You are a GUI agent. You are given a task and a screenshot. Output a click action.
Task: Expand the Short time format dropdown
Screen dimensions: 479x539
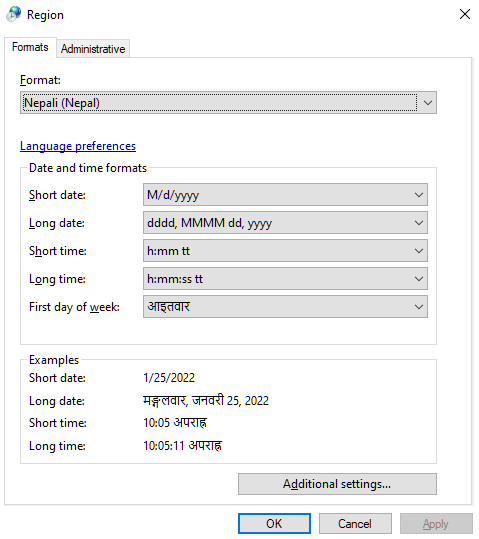click(285, 251)
